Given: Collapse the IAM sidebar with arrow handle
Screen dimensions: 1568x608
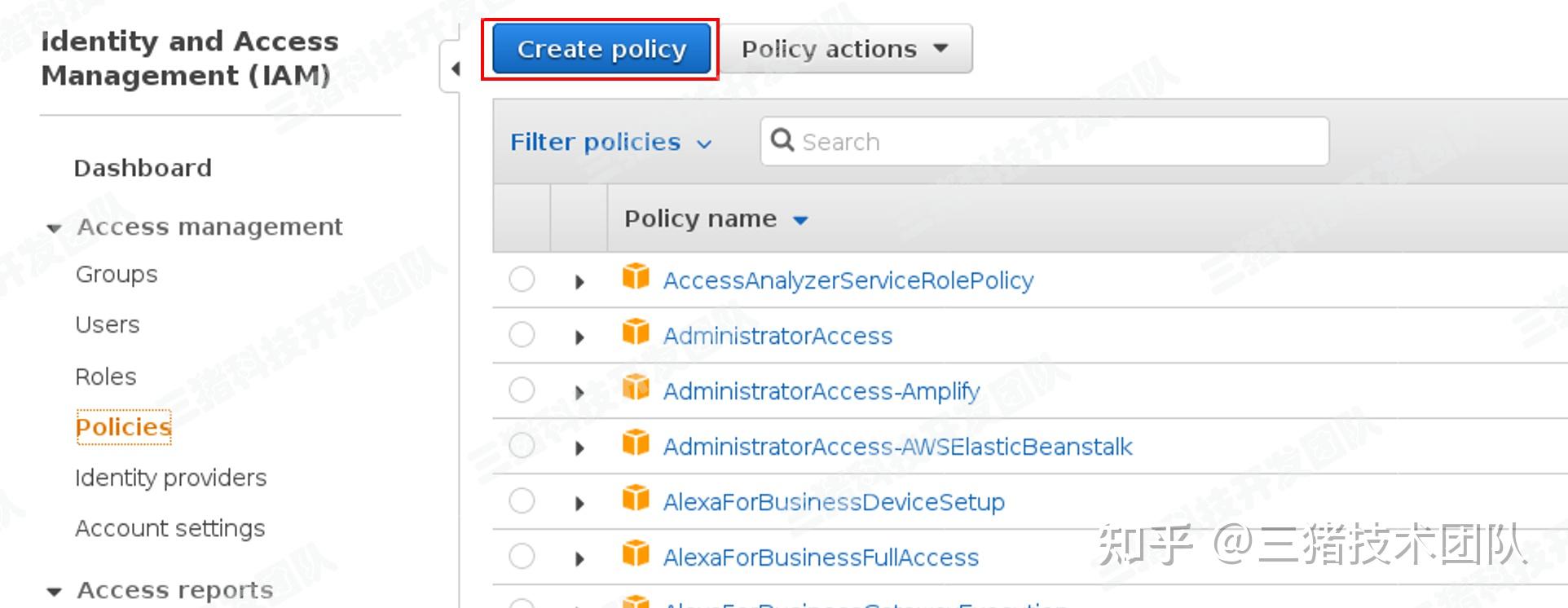Looking at the screenshot, I should tap(455, 69).
